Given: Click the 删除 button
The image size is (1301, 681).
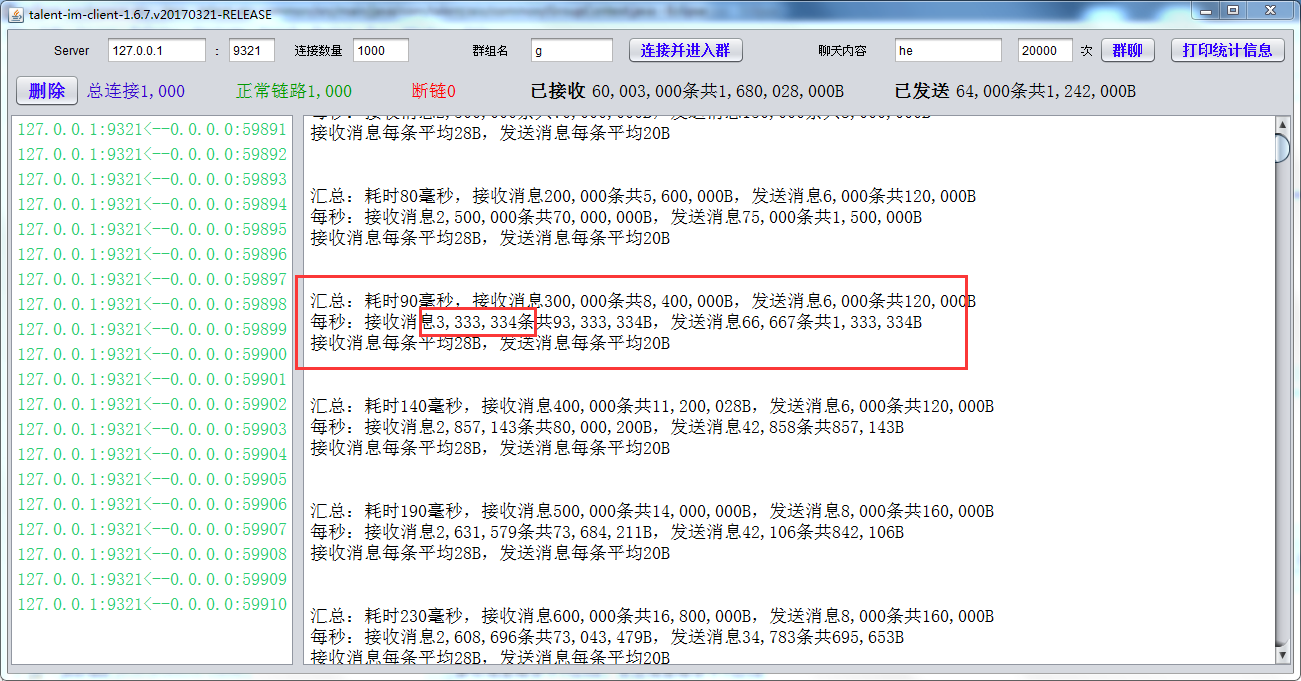Looking at the screenshot, I should (47, 91).
